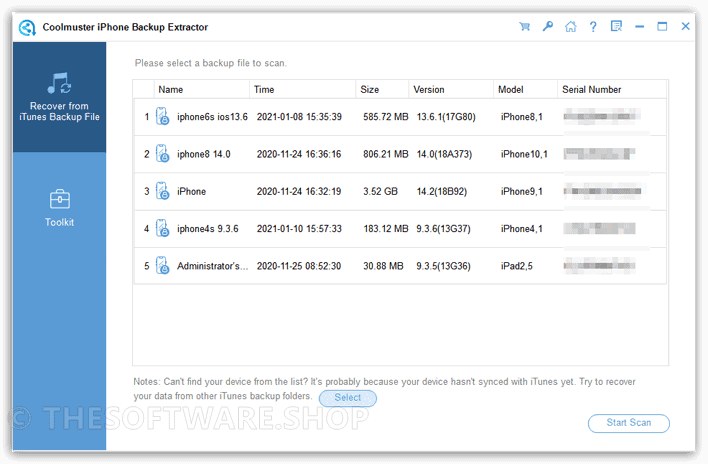Screen dimensions: 708x464
Task: Click the blurred serial number for iPad2,5
Action: coord(600,266)
